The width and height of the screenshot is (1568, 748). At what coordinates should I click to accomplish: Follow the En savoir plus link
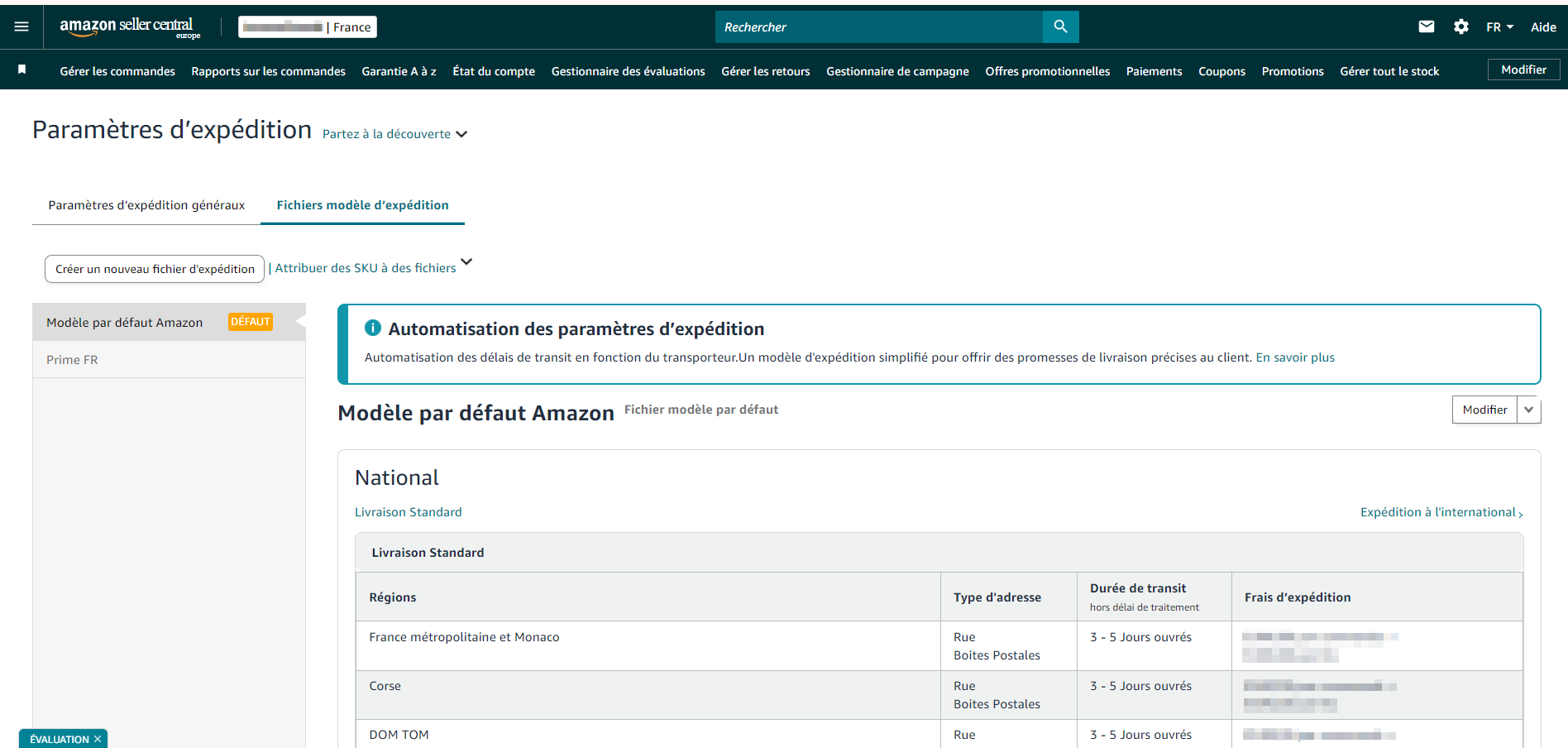tap(1294, 357)
